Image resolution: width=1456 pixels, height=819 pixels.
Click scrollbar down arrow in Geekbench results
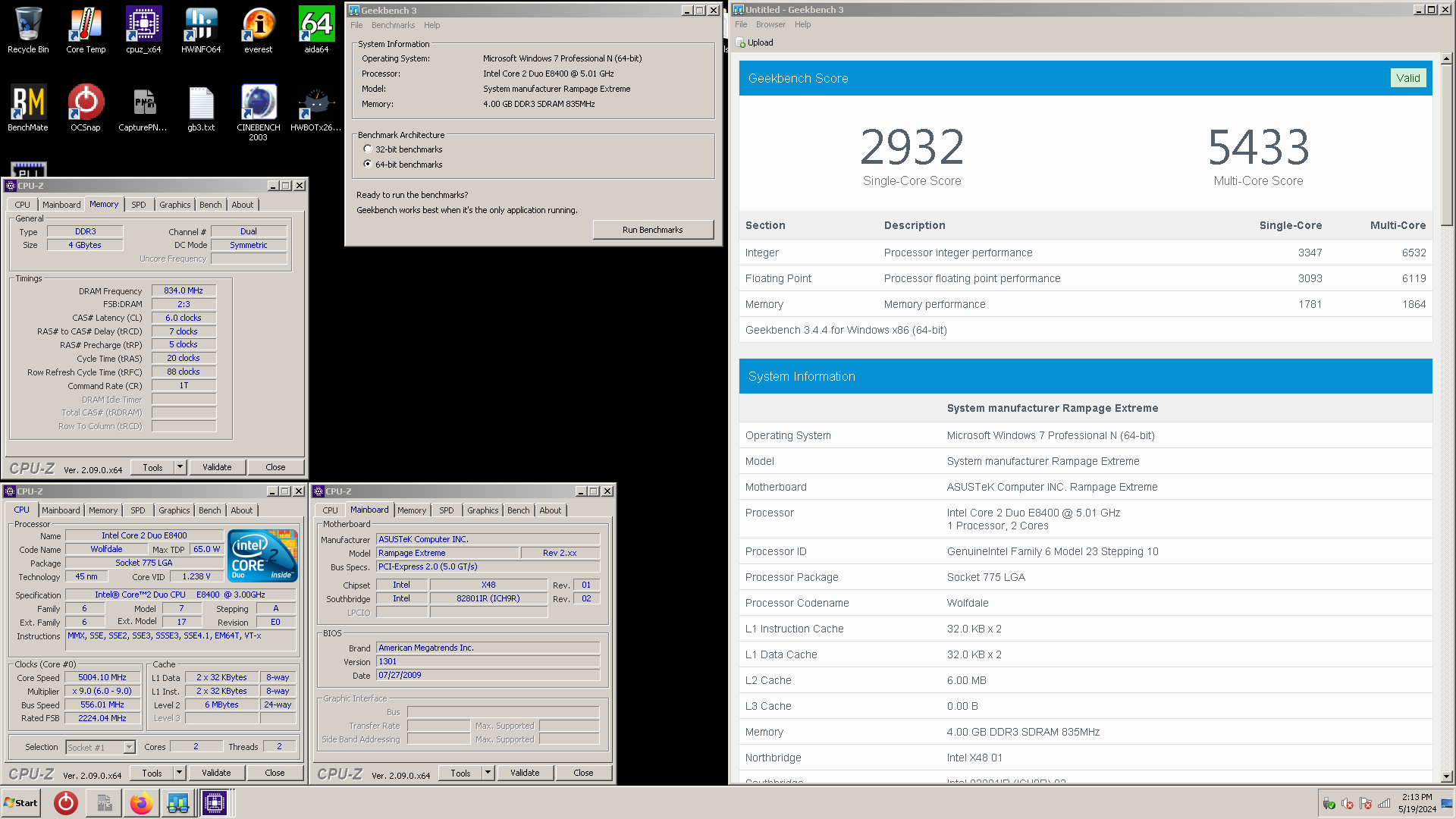pyautogui.click(x=1446, y=776)
